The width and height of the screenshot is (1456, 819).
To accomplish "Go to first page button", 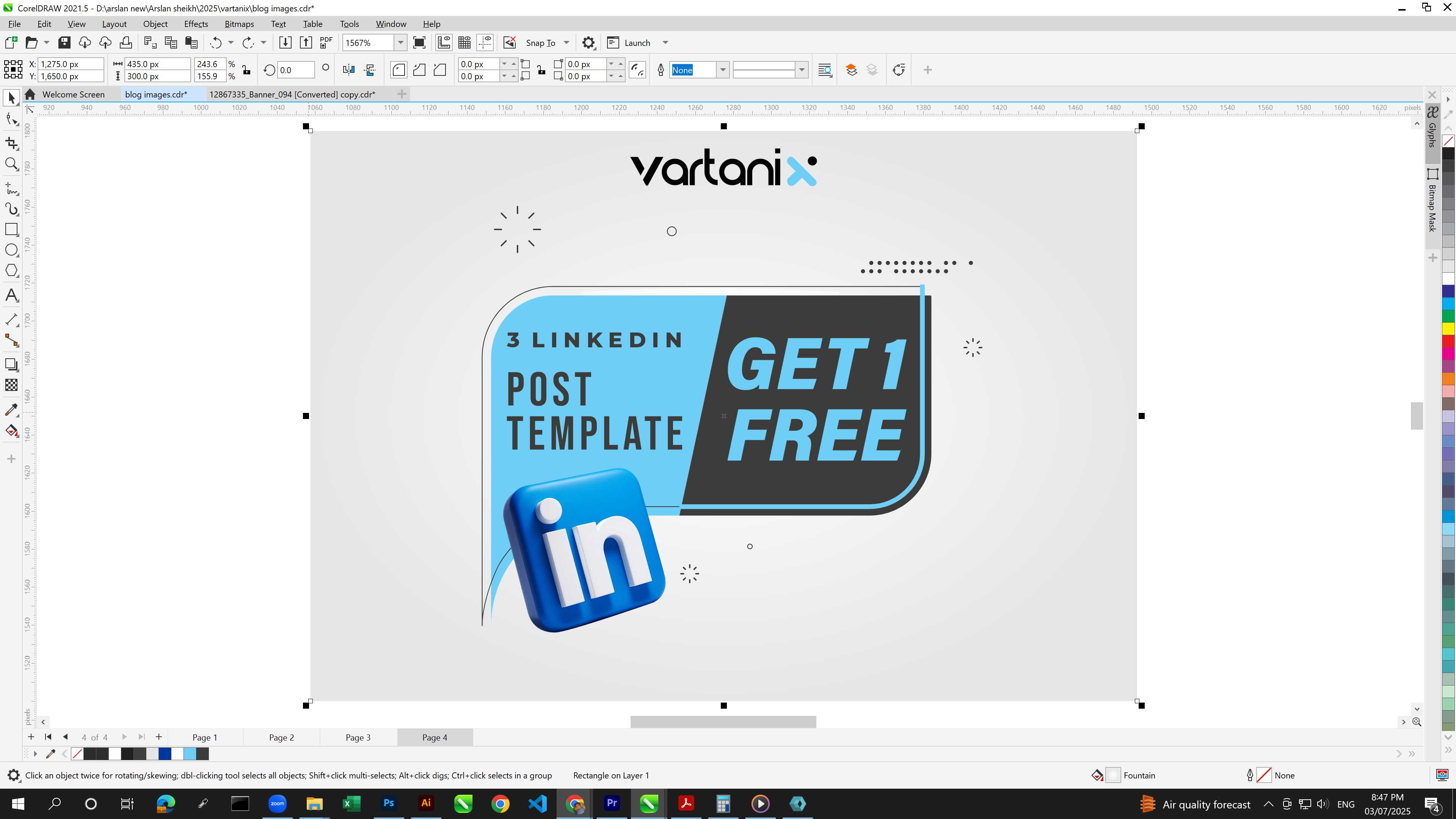I will (48, 737).
